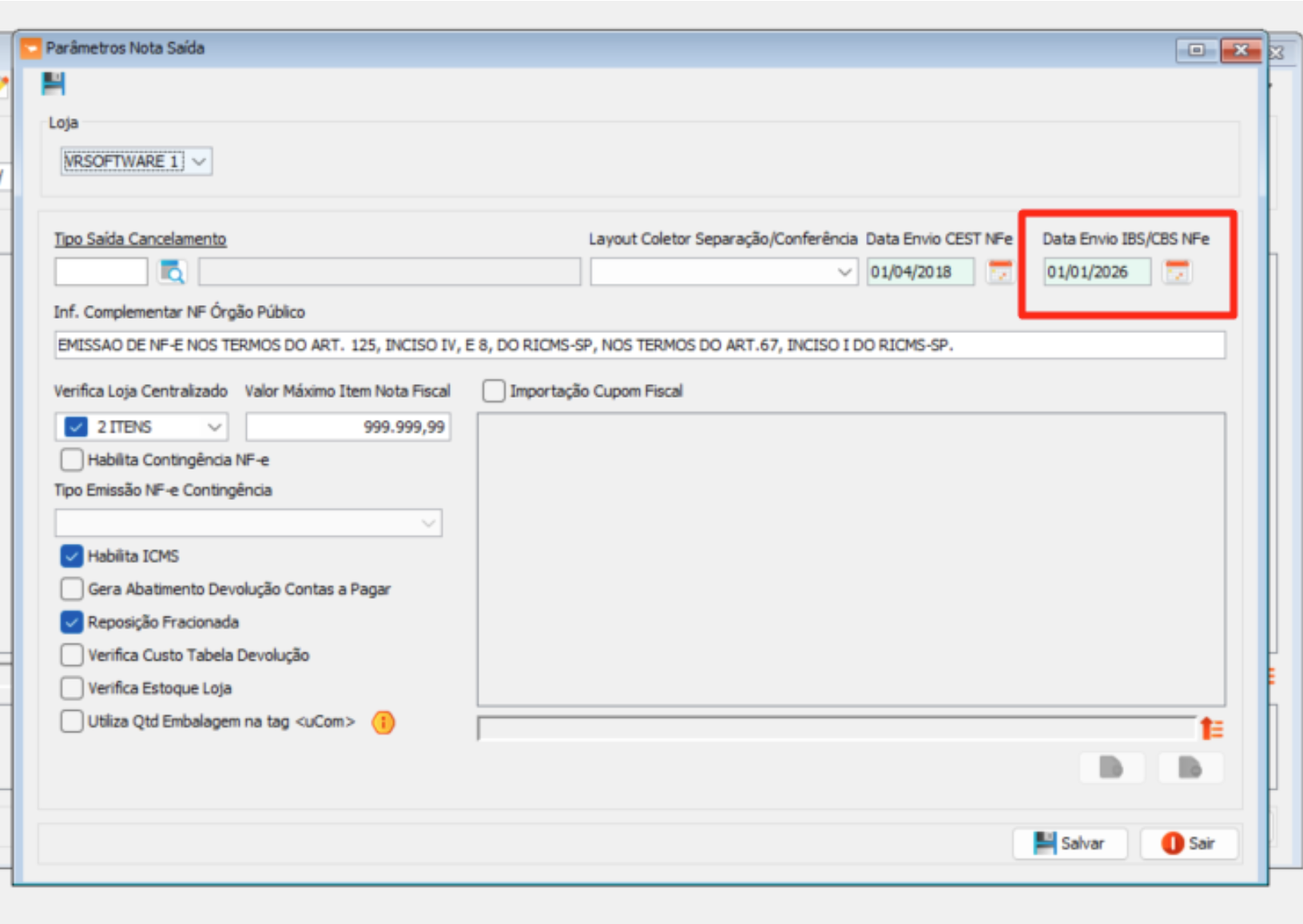1303x924 pixels.
Task: Open Layout Coletor Separação/Conferência dropdown
Action: pyautogui.click(x=844, y=272)
